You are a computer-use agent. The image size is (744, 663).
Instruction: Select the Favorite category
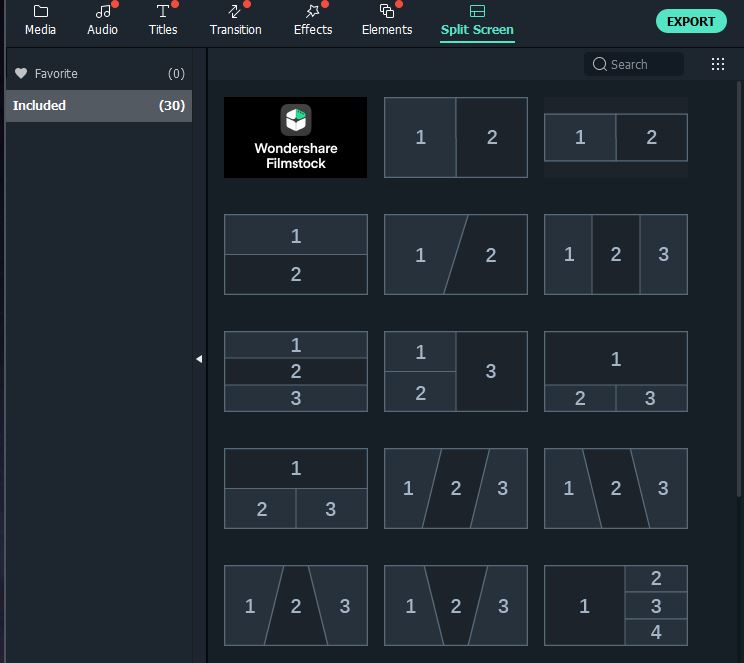pos(56,74)
